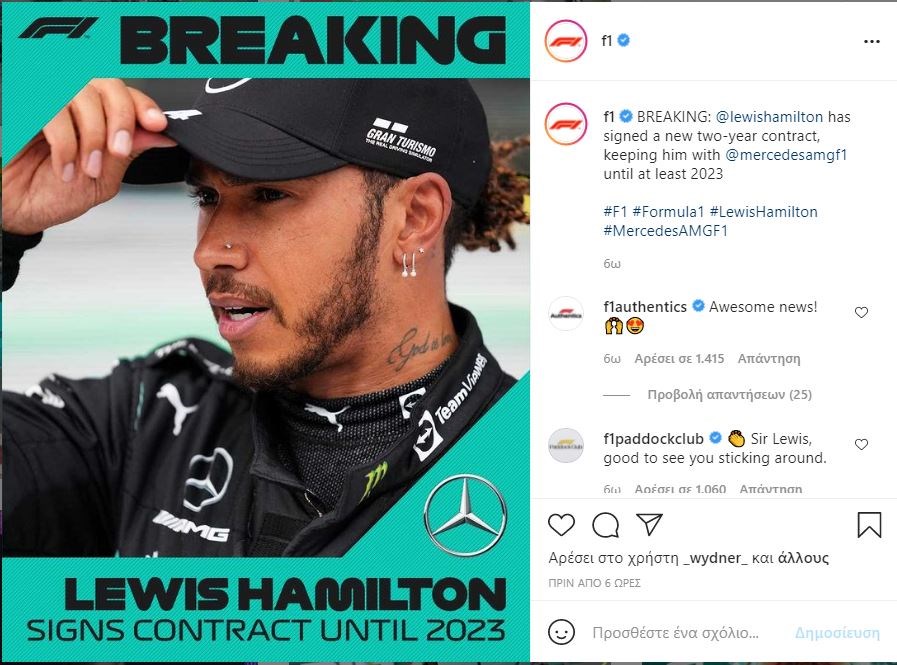Open the Lewis Hamilton breaking news image
The width and height of the screenshot is (897, 665).
pyautogui.click(x=265, y=332)
